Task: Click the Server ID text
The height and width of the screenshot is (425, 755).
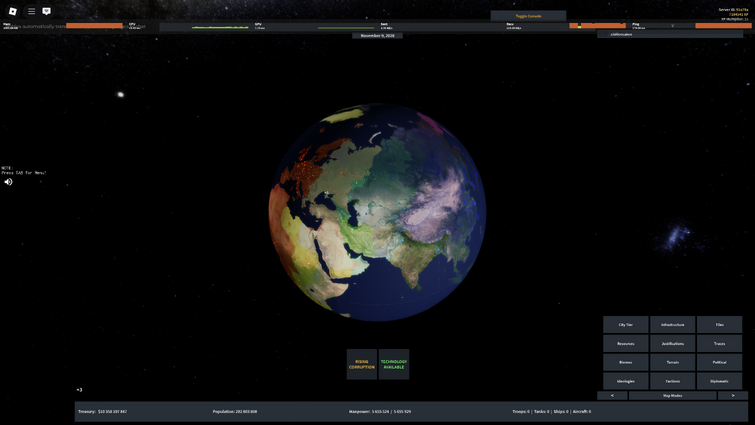Action: point(733,10)
